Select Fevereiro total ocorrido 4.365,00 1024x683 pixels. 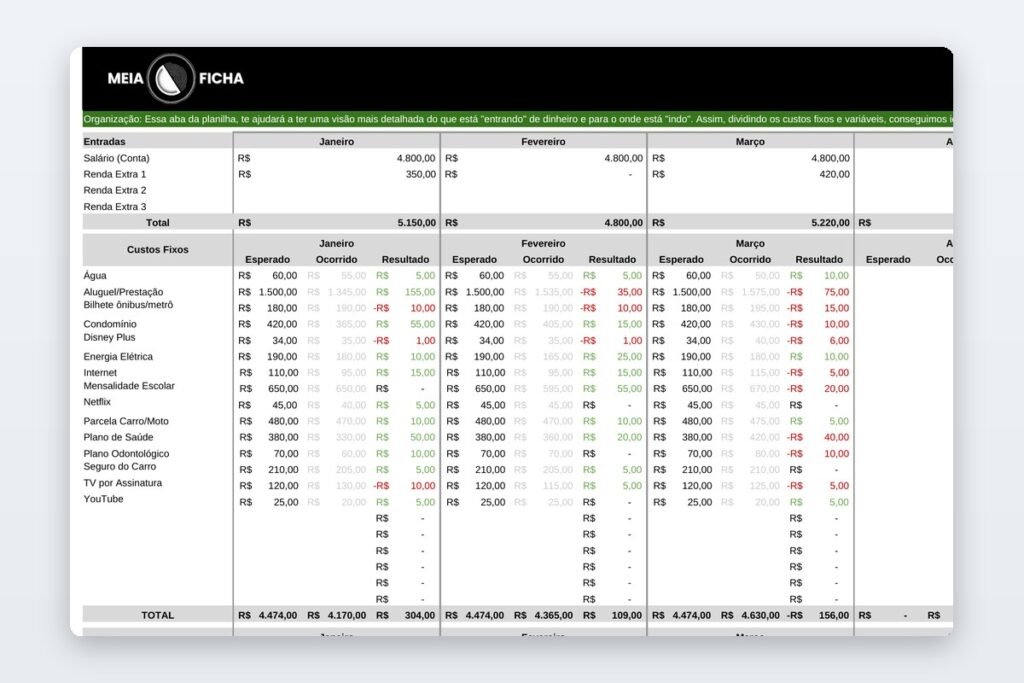coord(554,615)
